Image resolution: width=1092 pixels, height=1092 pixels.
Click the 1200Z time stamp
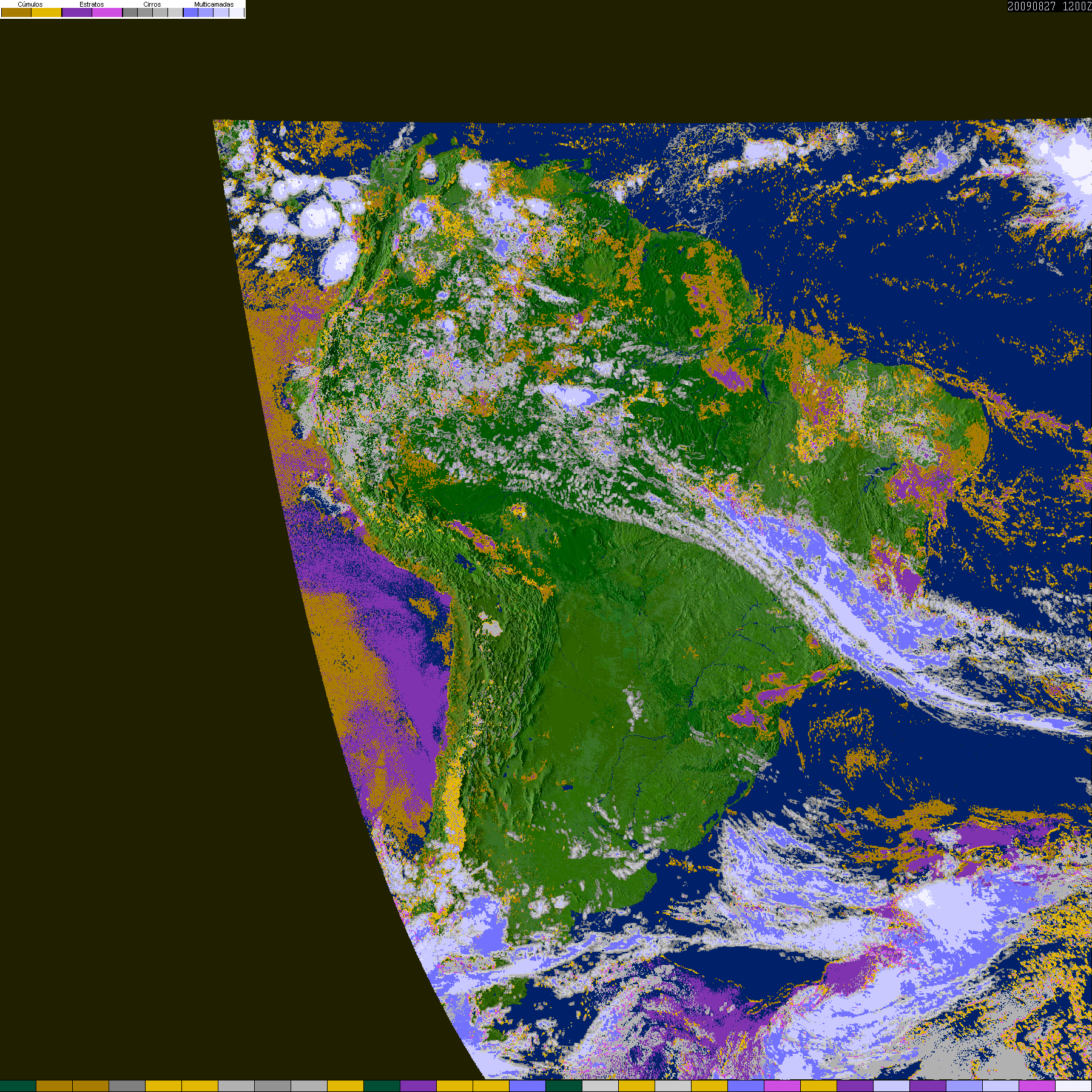[x=1077, y=6]
